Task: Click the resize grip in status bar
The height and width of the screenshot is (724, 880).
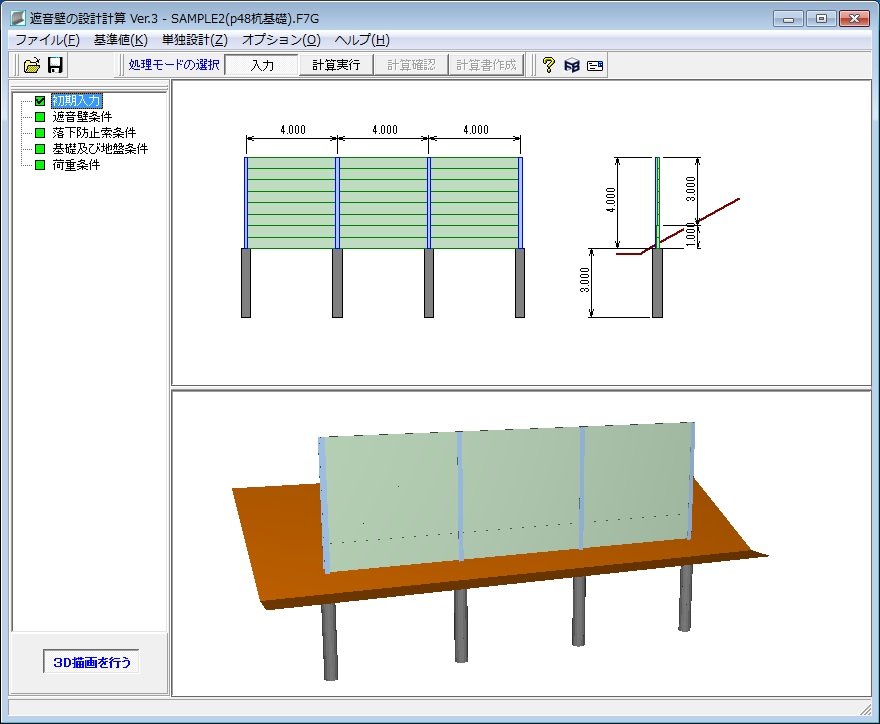Action: (x=865, y=709)
